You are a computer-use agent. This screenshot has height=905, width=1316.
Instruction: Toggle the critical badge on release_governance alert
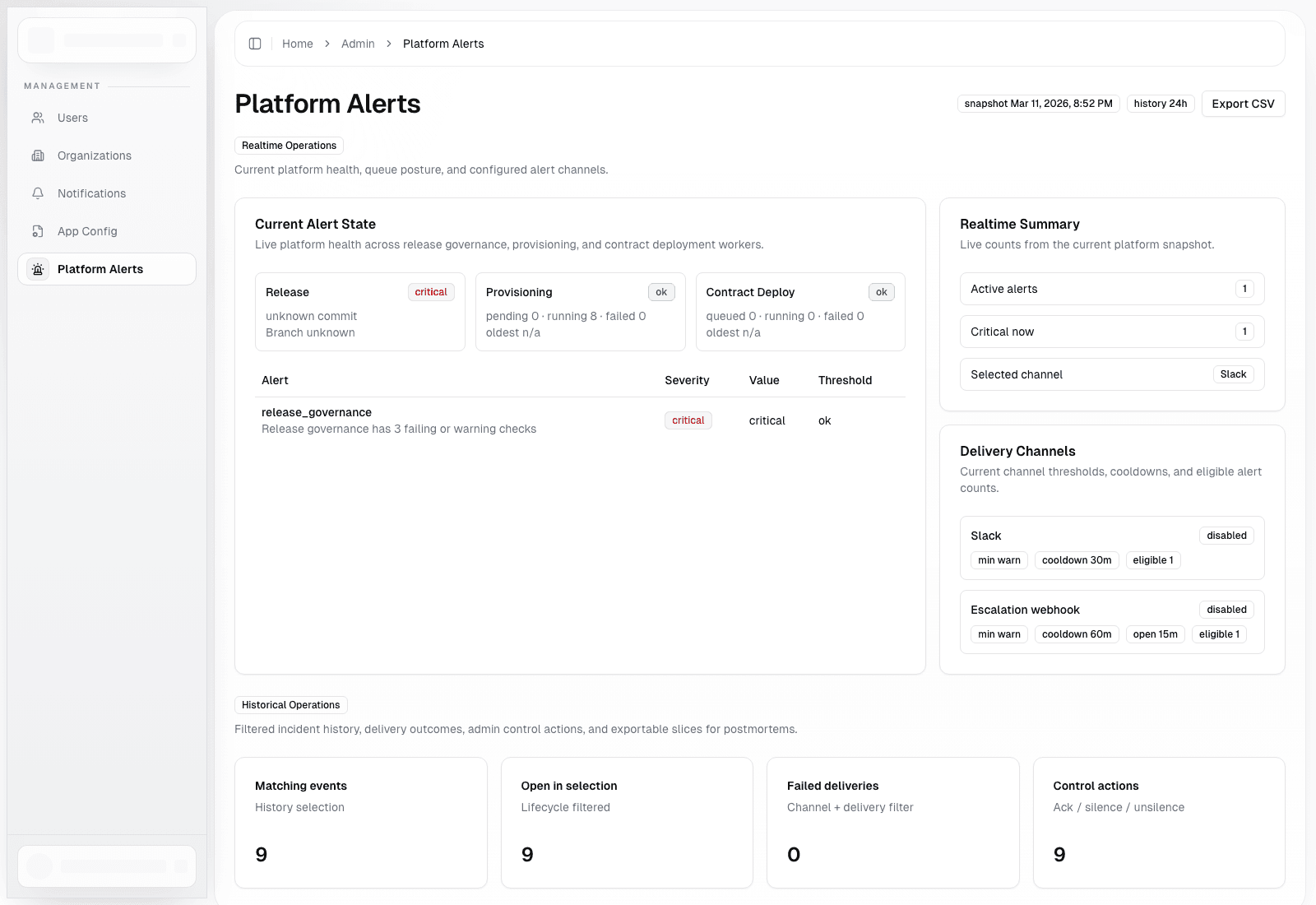click(x=688, y=420)
